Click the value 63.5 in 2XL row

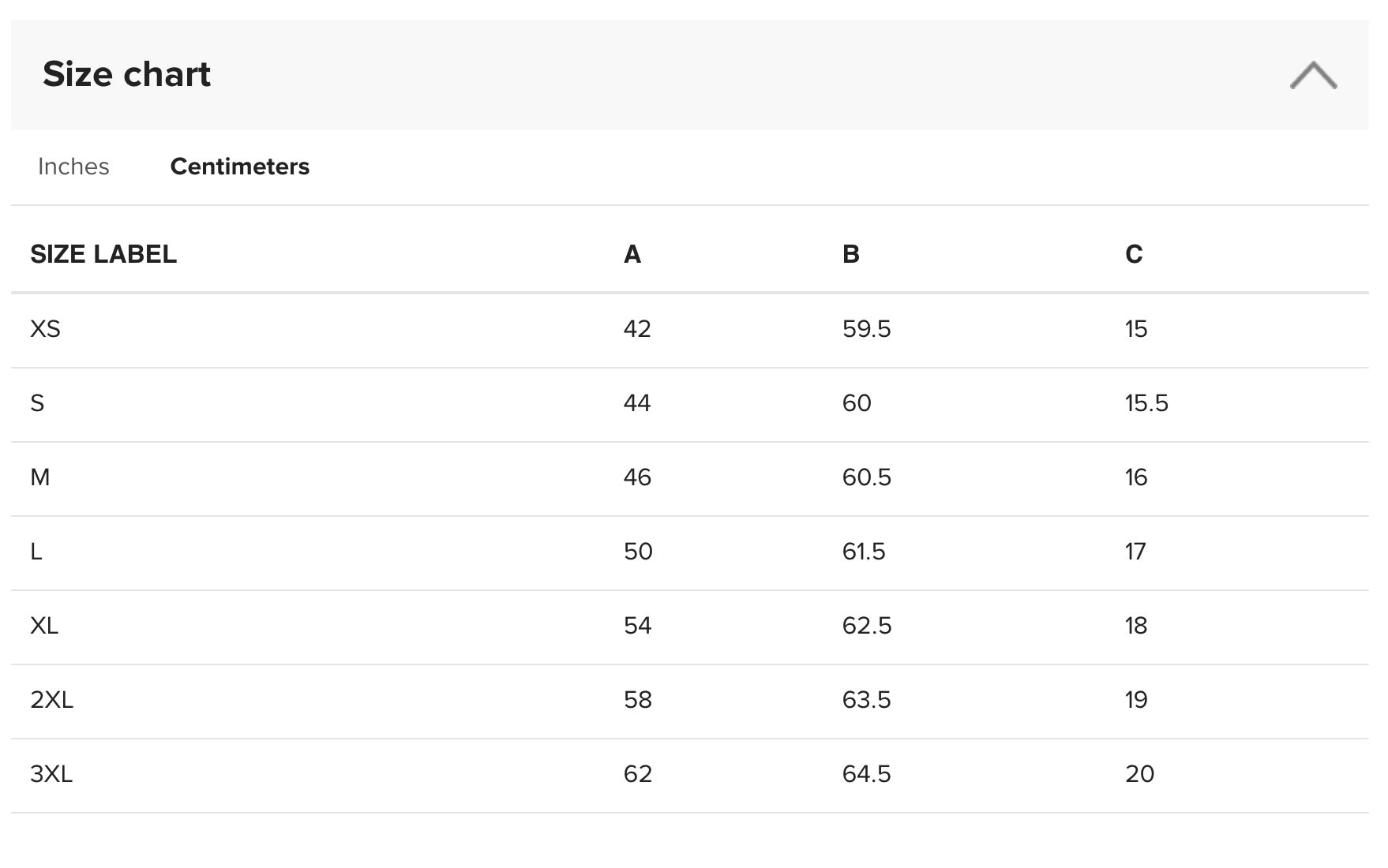click(867, 700)
